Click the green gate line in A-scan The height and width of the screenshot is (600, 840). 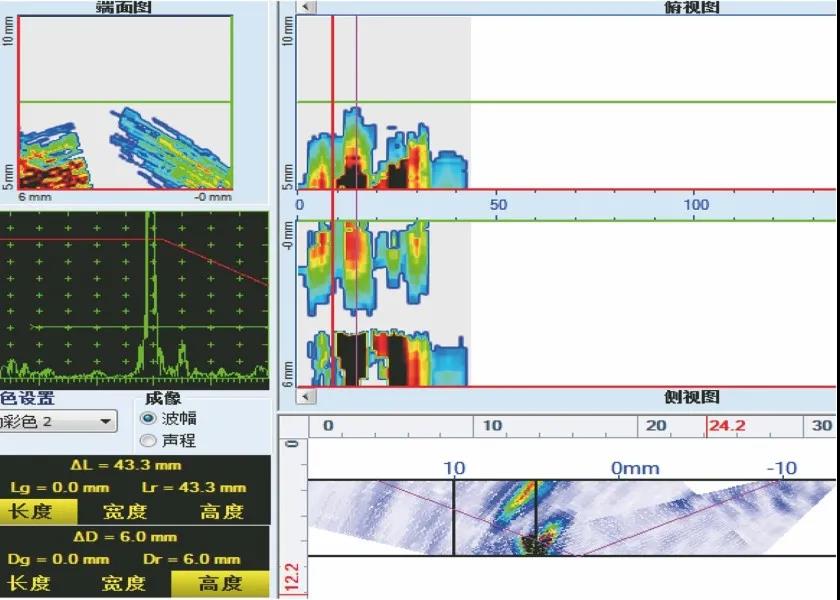click(x=150, y=327)
